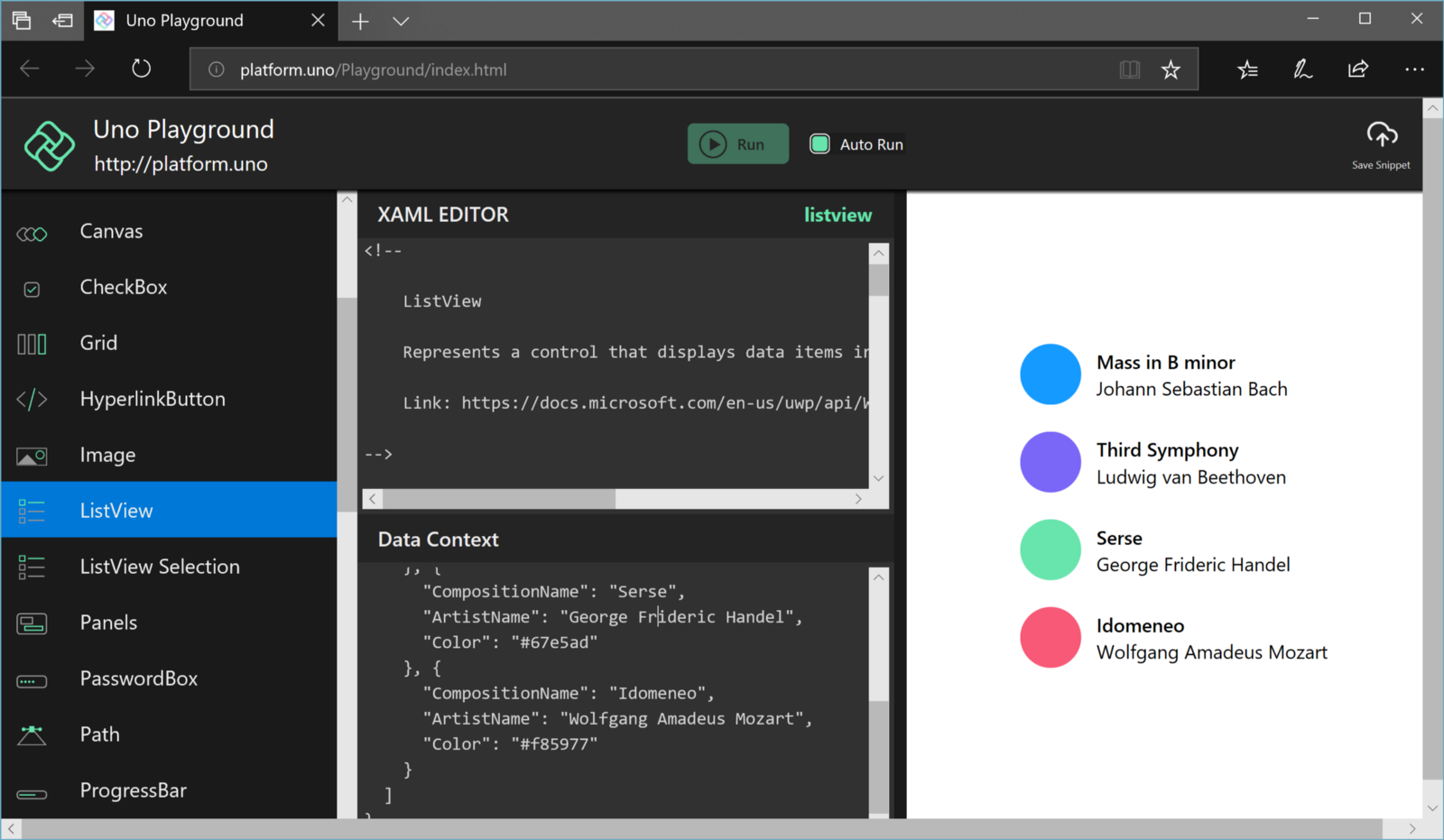
Task: Click the Uno Platform logo icon
Action: point(49,145)
